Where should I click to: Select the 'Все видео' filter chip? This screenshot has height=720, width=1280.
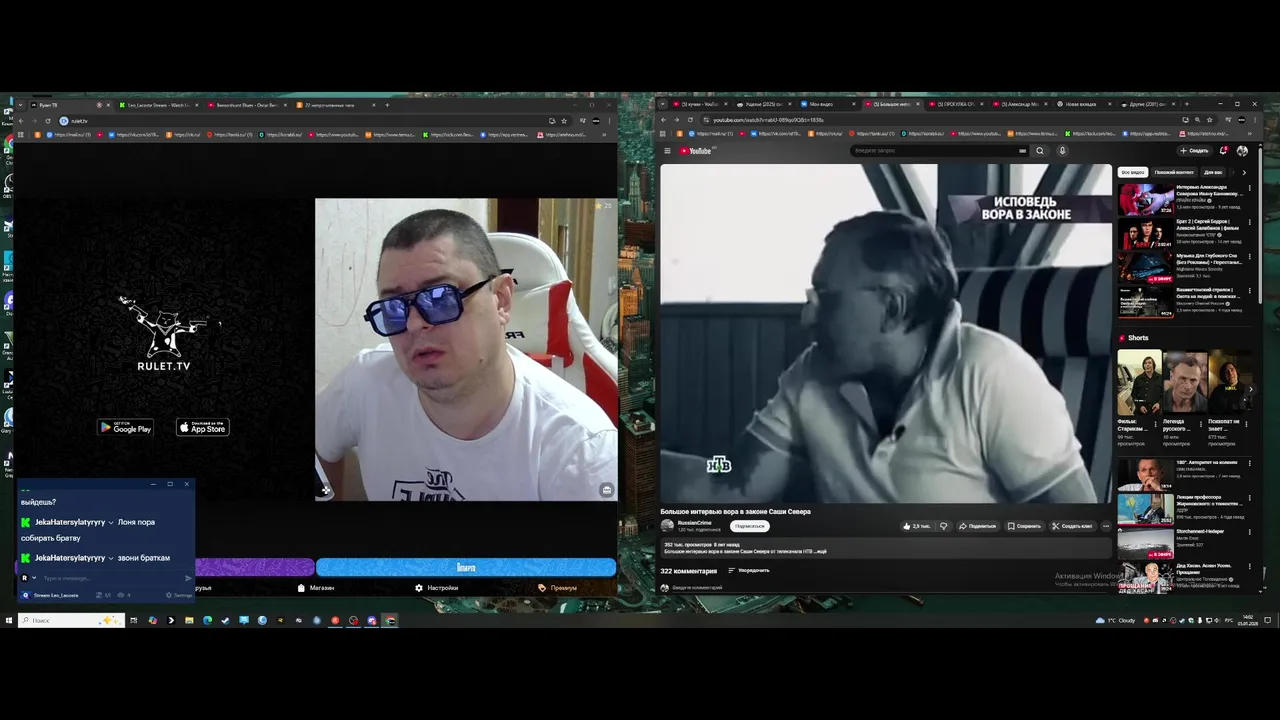pyautogui.click(x=1132, y=172)
